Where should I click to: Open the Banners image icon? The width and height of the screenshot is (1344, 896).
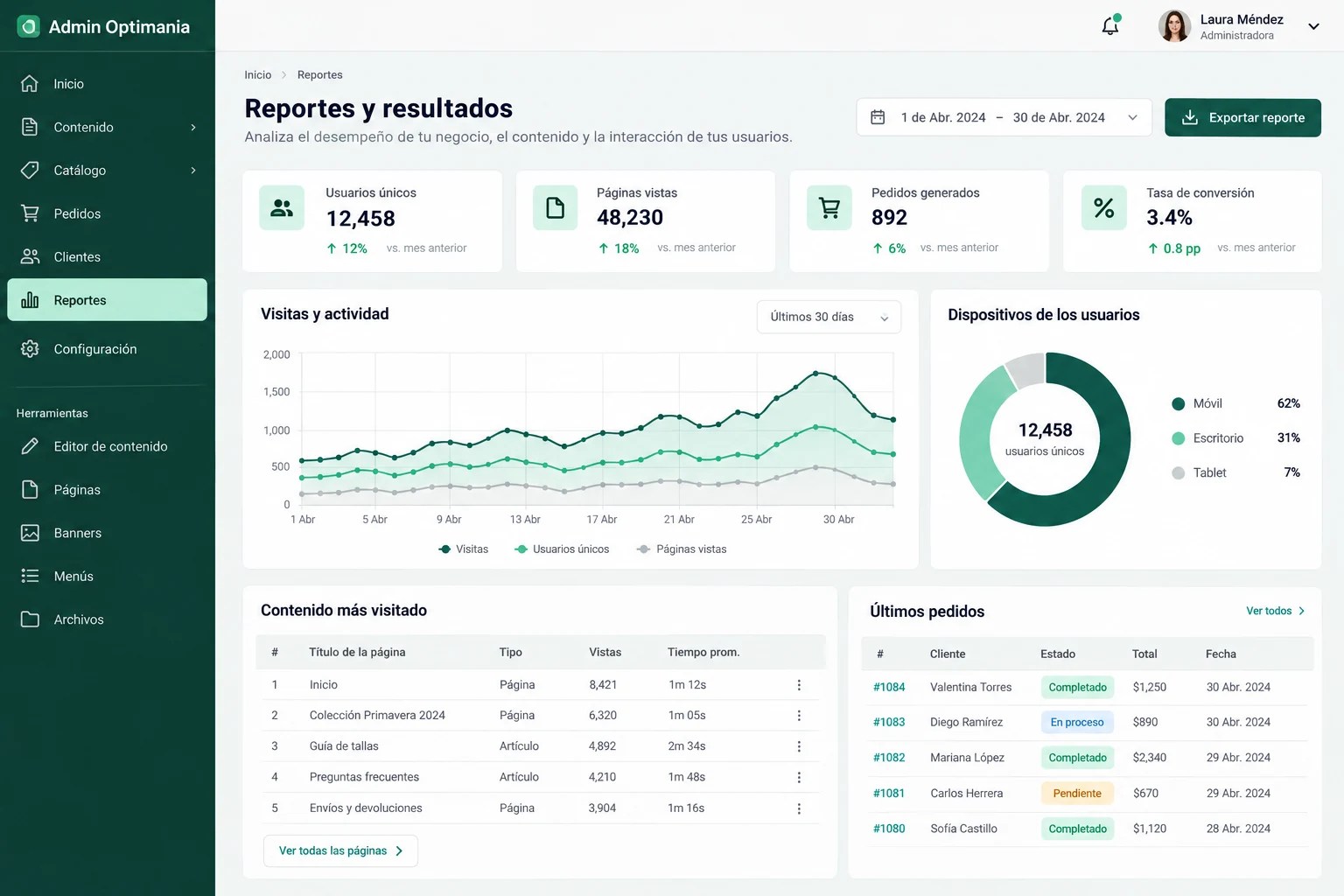click(x=30, y=532)
